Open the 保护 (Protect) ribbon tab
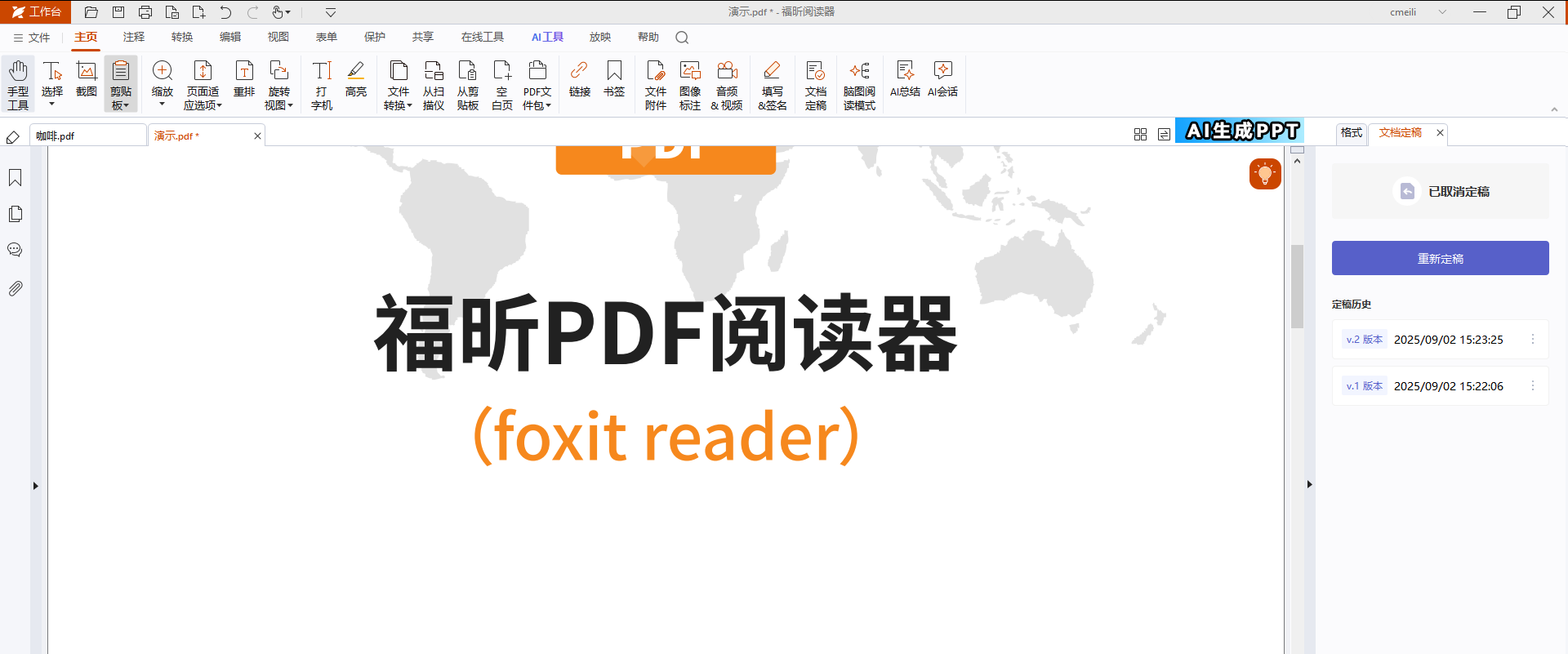 (x=375, y=38)
